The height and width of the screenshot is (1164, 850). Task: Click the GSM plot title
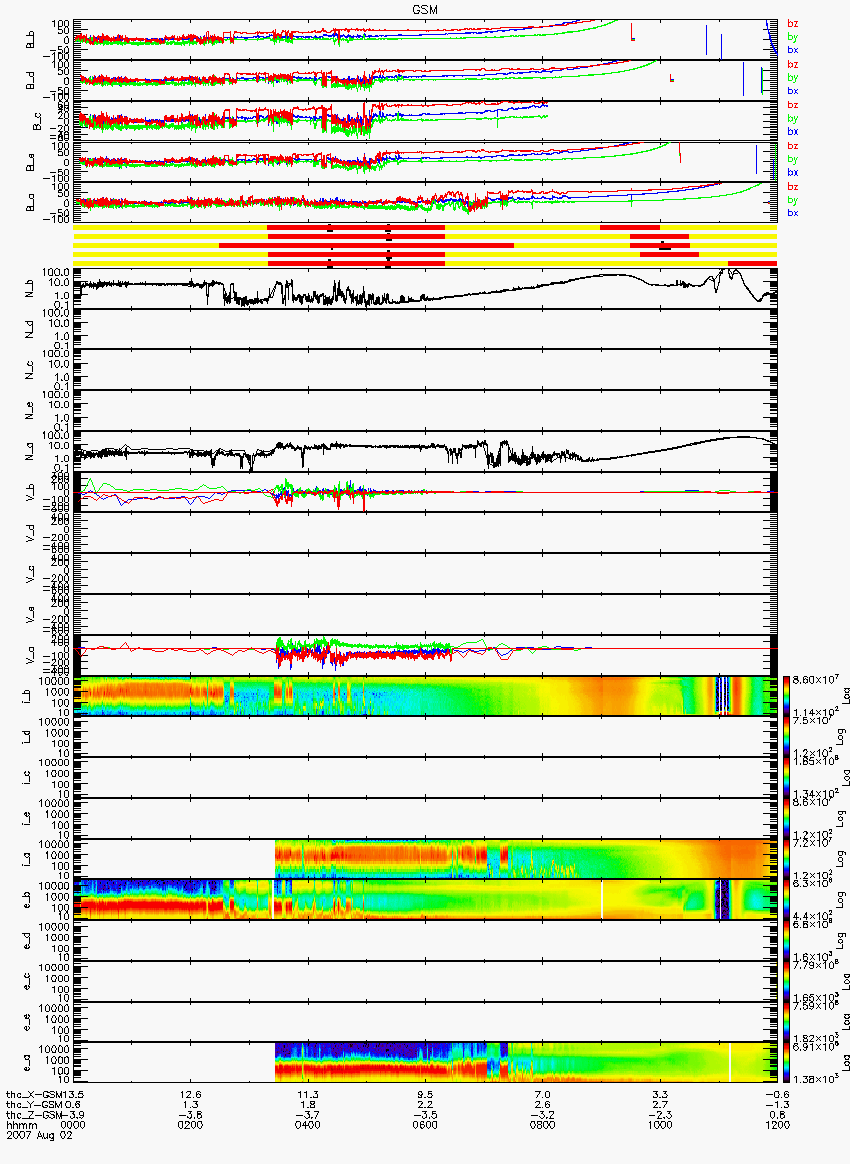(425, 10)
